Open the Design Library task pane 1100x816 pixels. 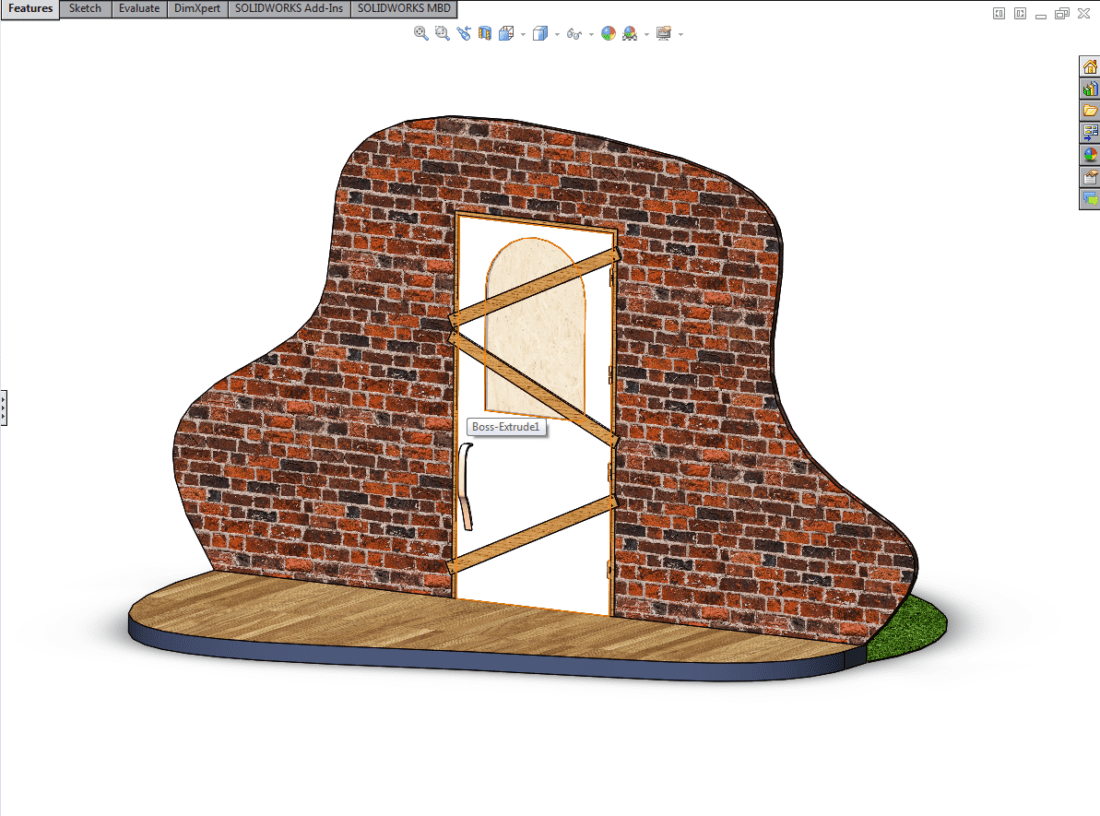coord(1089,89)
